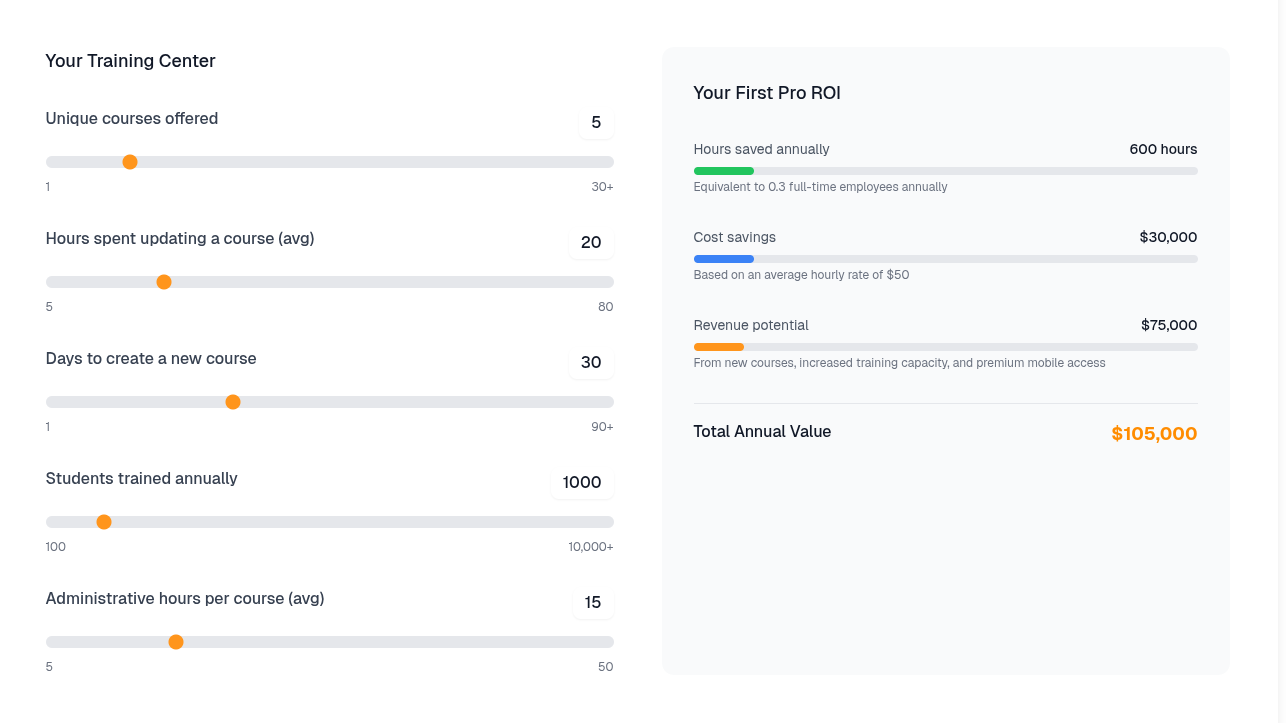1286x723 pixels.
Task: Click the Hours spent updating value box showing 20
Action: 591,243
